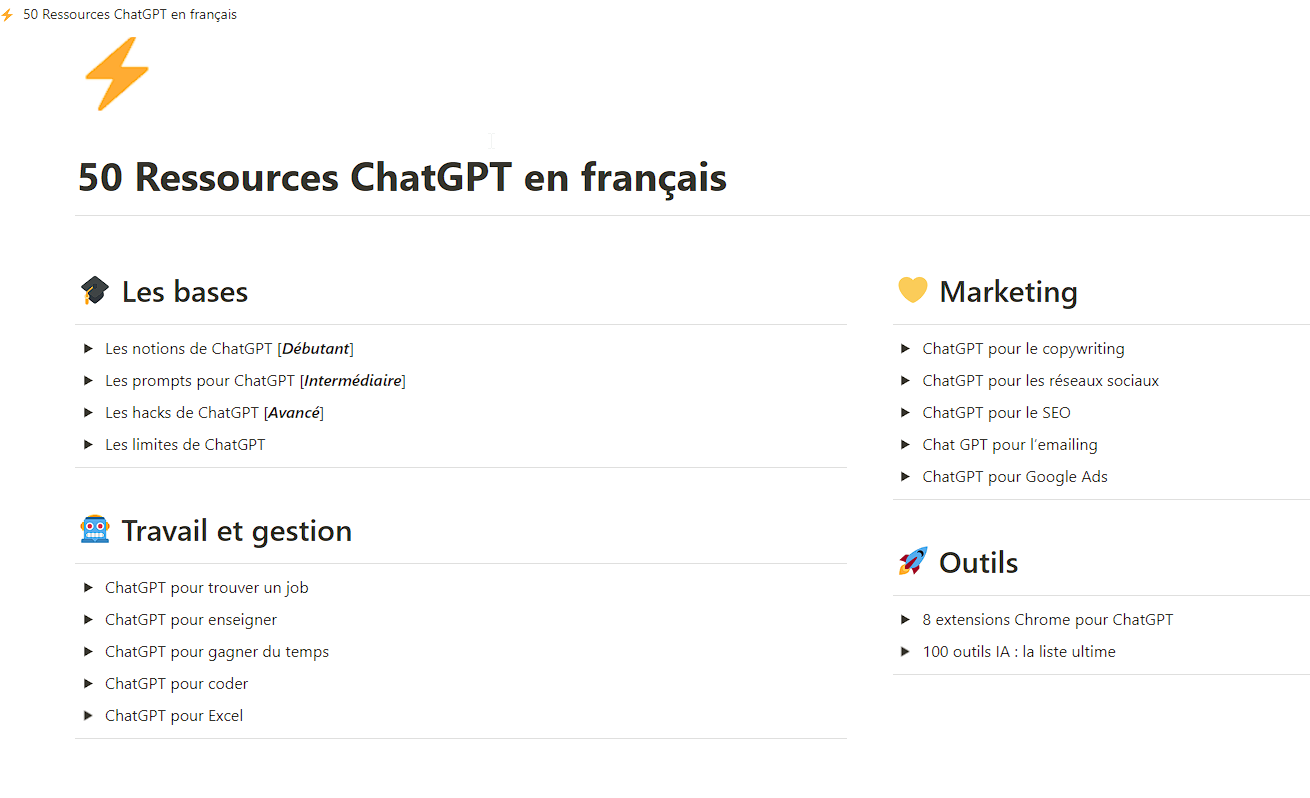1310x798 pixels.
Task: Open 'ChatGPT pour le copywriting' item
Action: coord(1023,349)
